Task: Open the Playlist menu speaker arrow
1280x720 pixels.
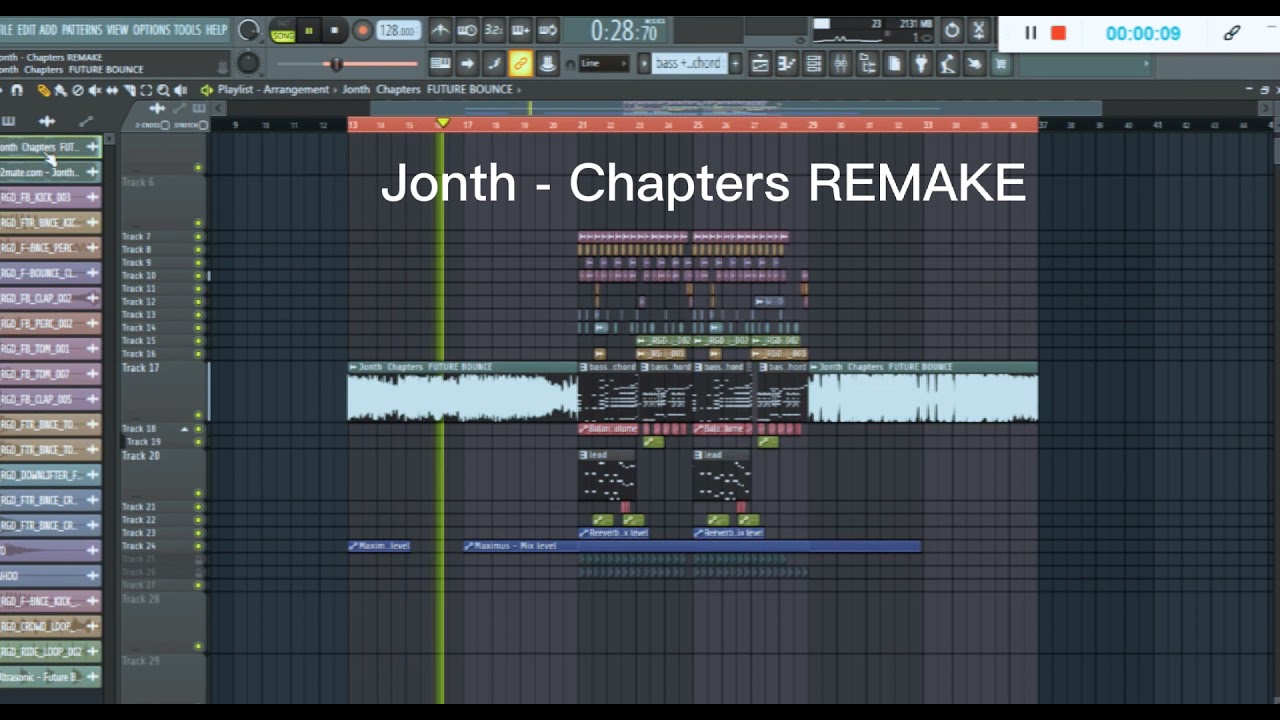Action: [207, 90]
